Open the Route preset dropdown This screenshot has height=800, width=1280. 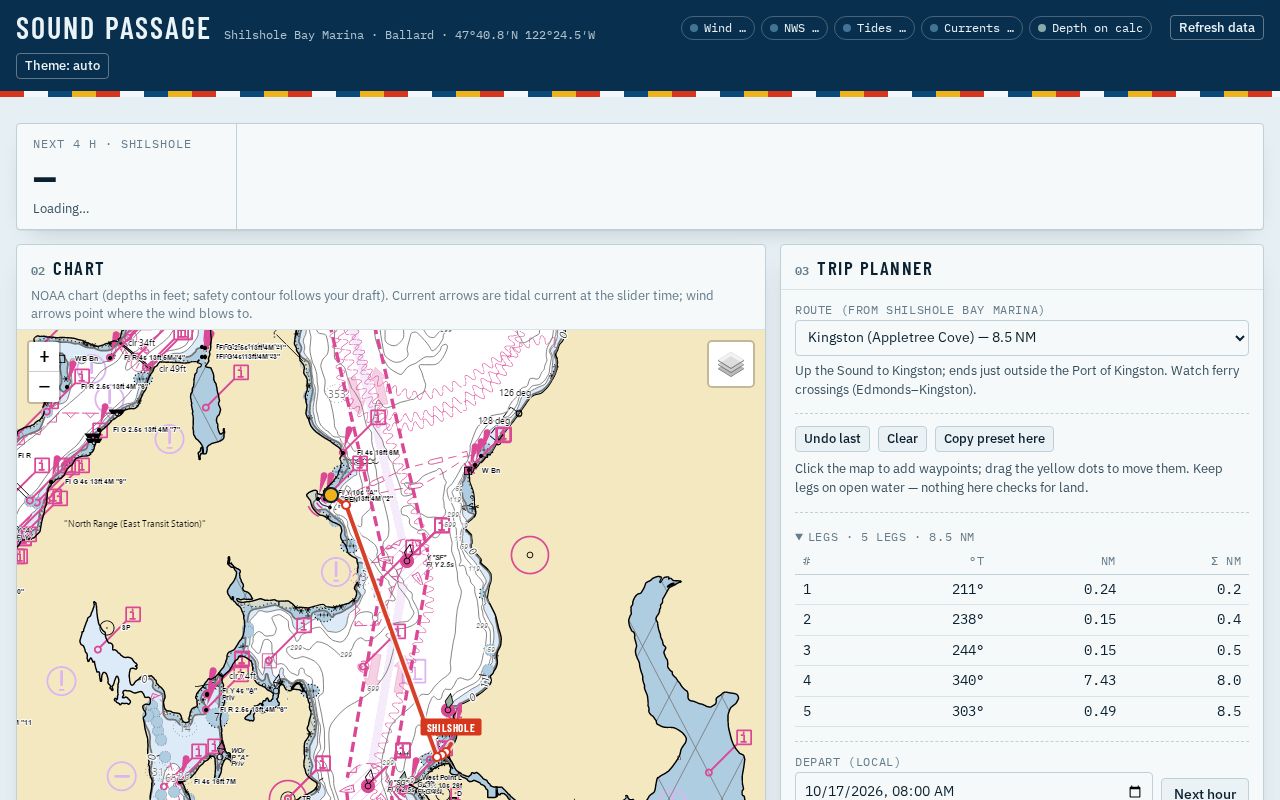1022,338
